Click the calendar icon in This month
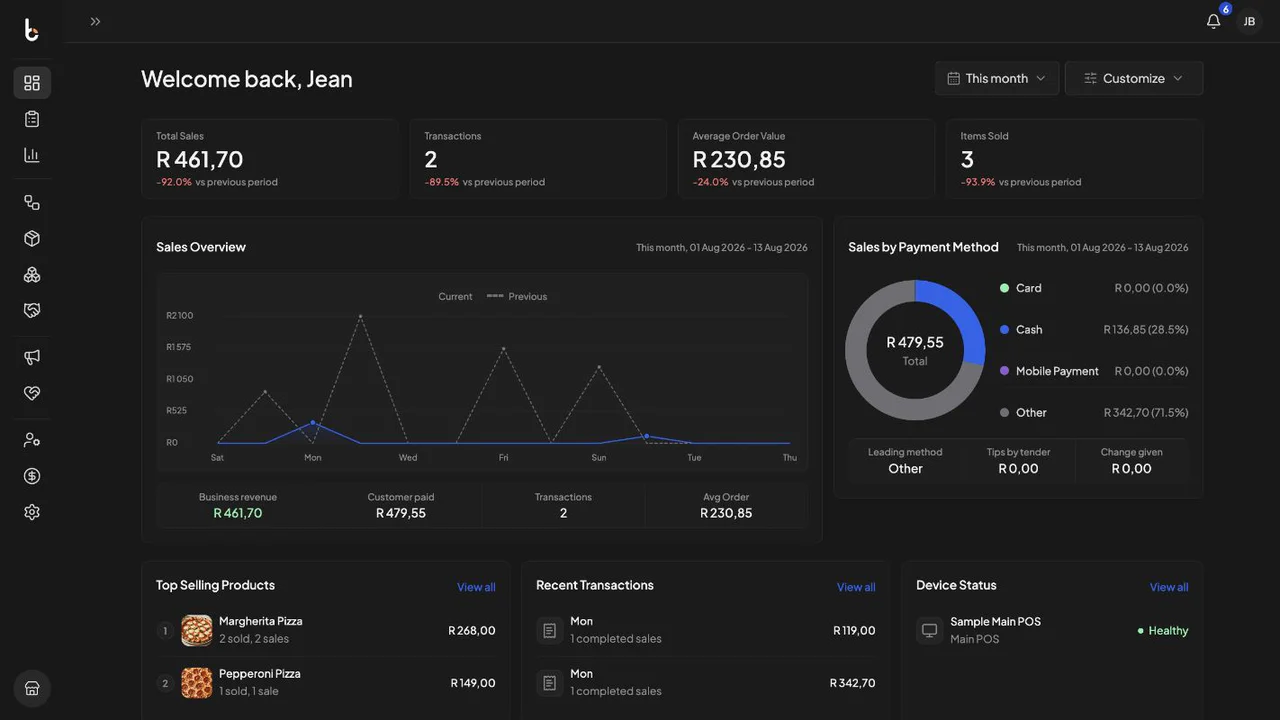This screenshot has height=720, width=1280. (x=954, y=78)
